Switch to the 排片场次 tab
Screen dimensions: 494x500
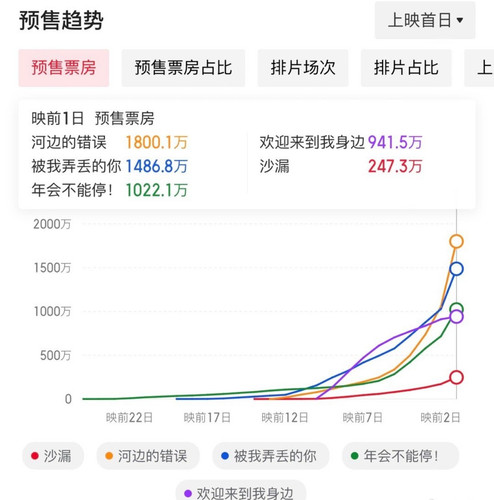pyautogui.click(x=303, y=68)
